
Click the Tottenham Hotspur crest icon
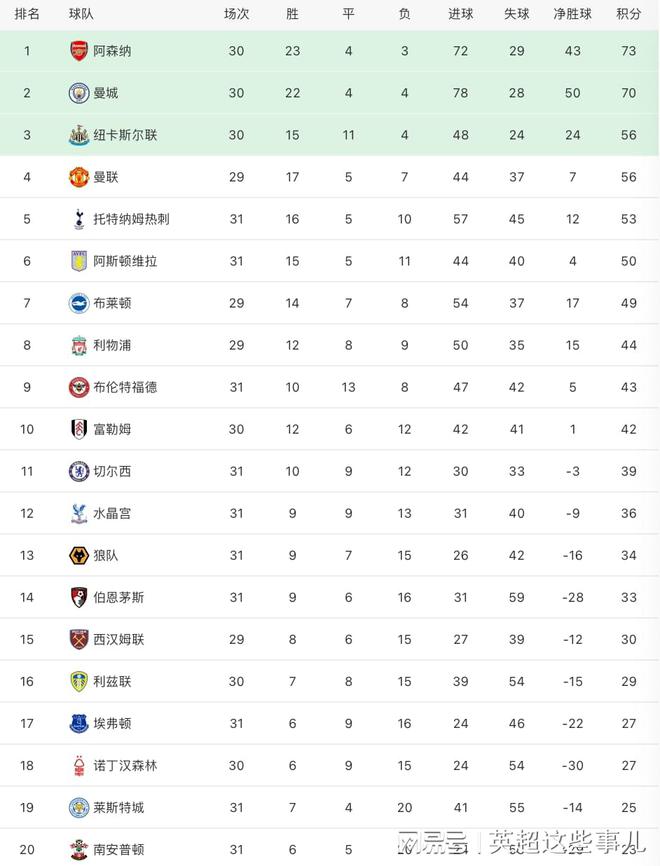[79, 219]
